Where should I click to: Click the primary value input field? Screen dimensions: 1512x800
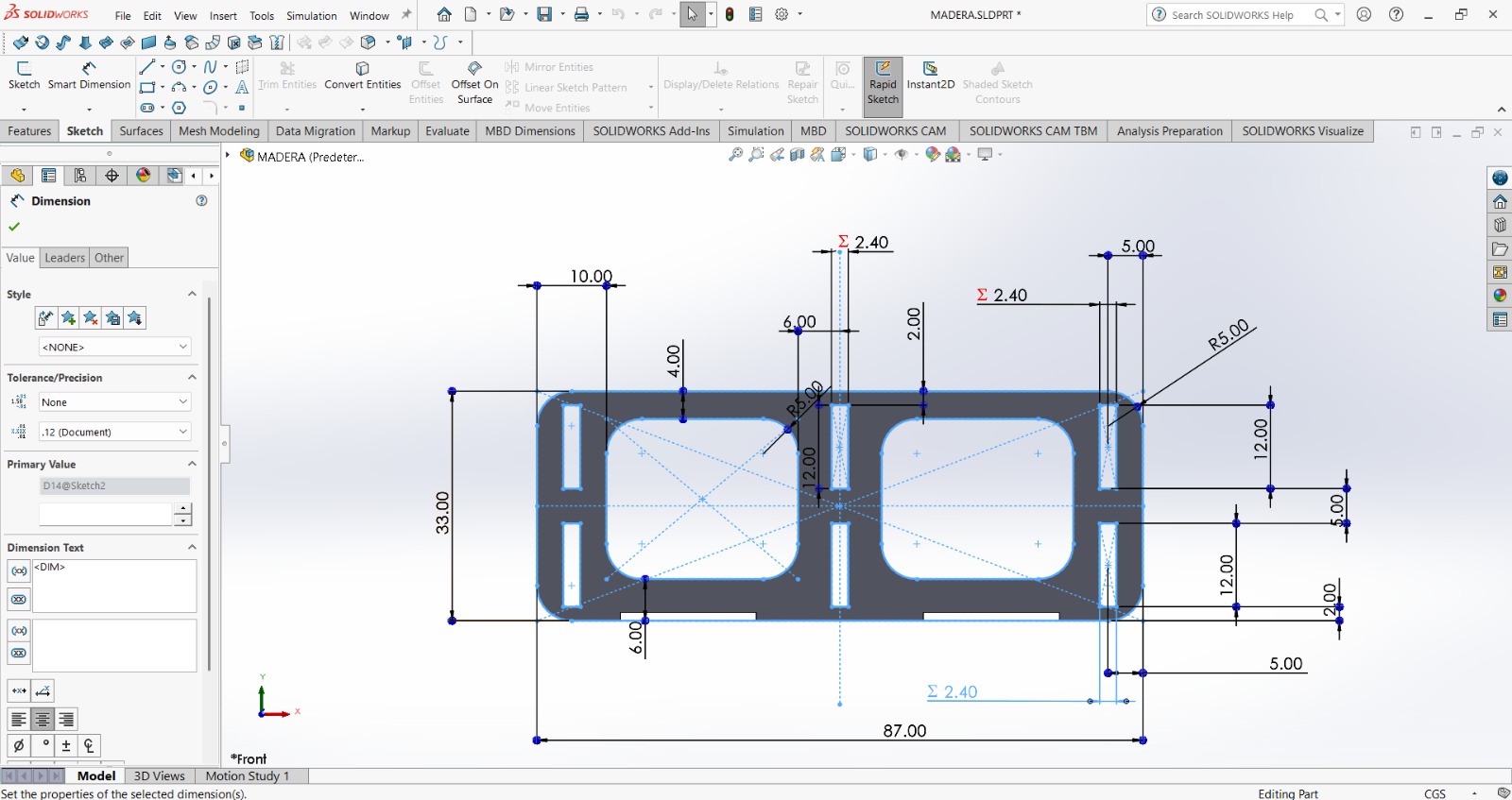(105, 514)
